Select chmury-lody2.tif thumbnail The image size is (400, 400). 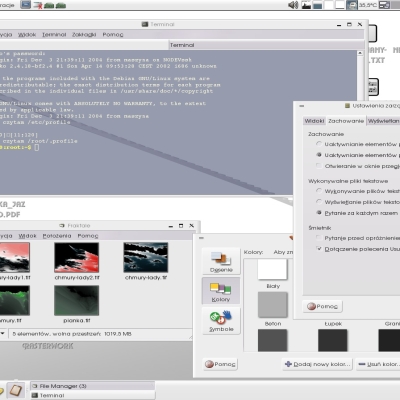click(x=77, y=257)
